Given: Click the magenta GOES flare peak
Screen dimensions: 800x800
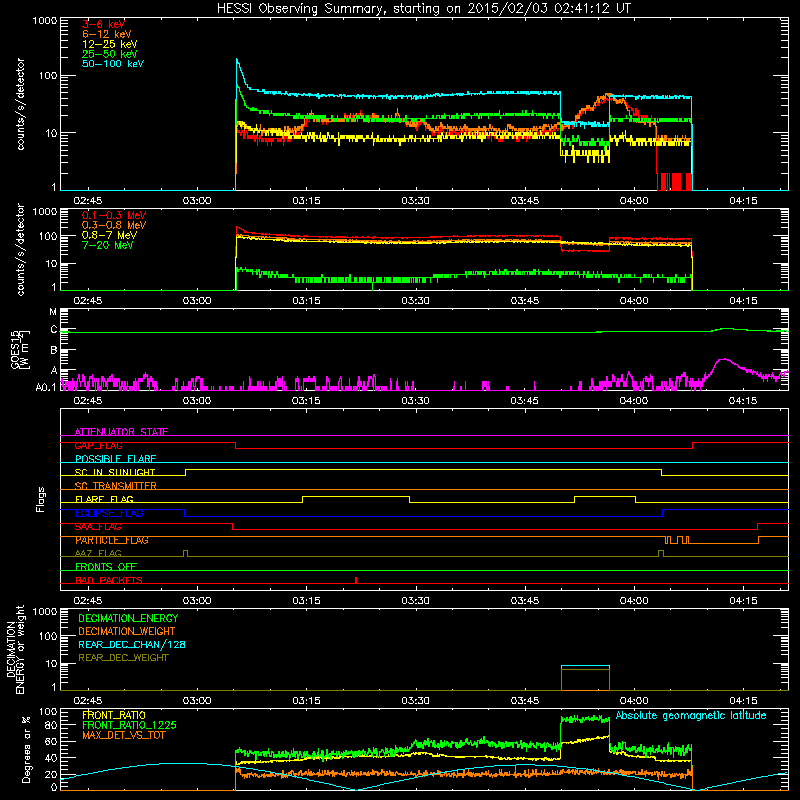Looking at the screenshot, I should pyautogui.click(x=723, y=360).
